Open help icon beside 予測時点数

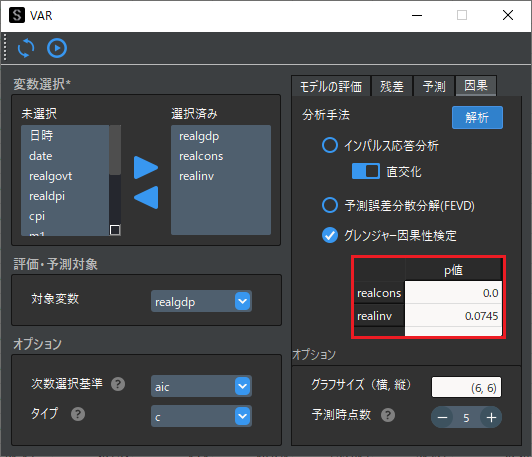coord(388,415)
